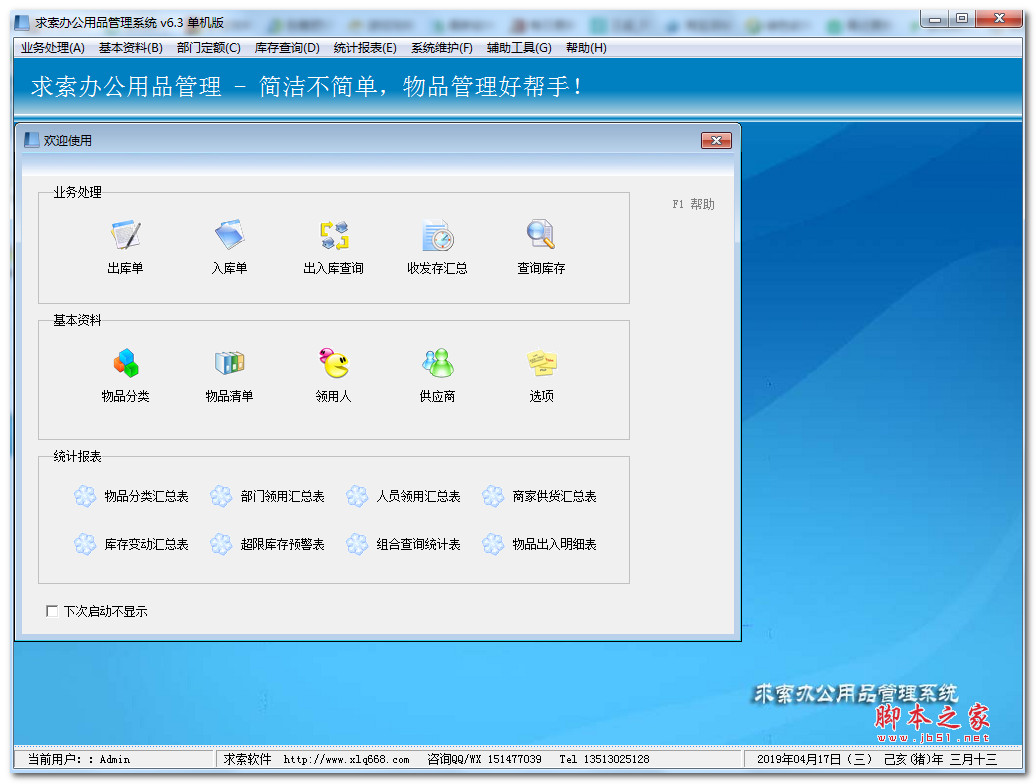Click snowflake icon beside 人员领用汇总表
This screenshot has width=1036, height=784.
point(357,496)
